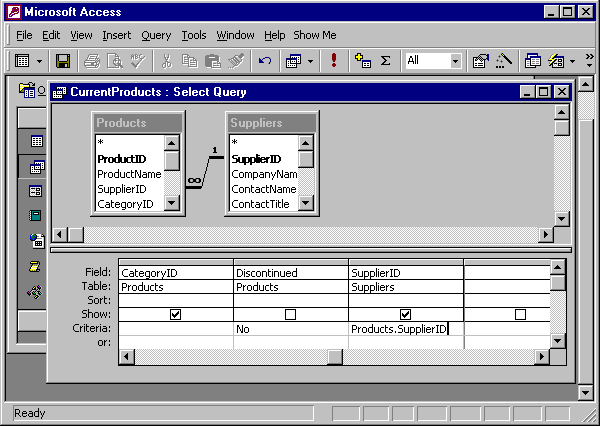Expand the Query Type dropdown arrow

pyautogui.click(x=311, y=61)
